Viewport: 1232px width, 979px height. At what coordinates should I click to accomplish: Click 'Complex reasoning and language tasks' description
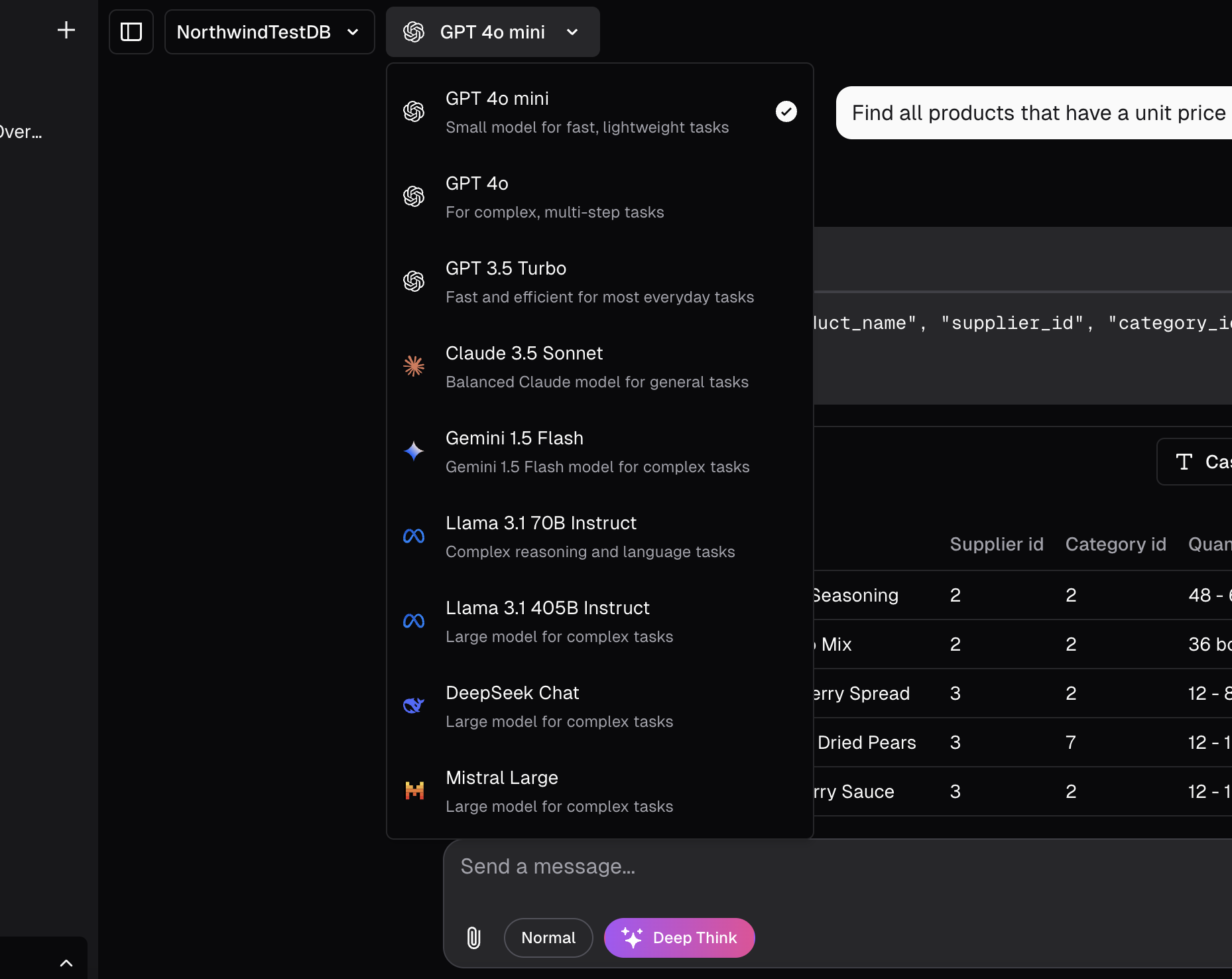591,552
